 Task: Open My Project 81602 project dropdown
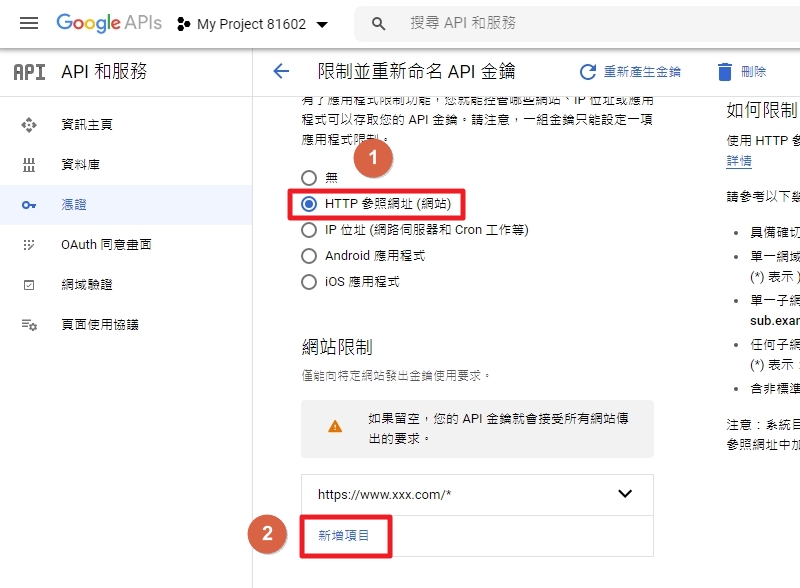click(x=253, y=24)
